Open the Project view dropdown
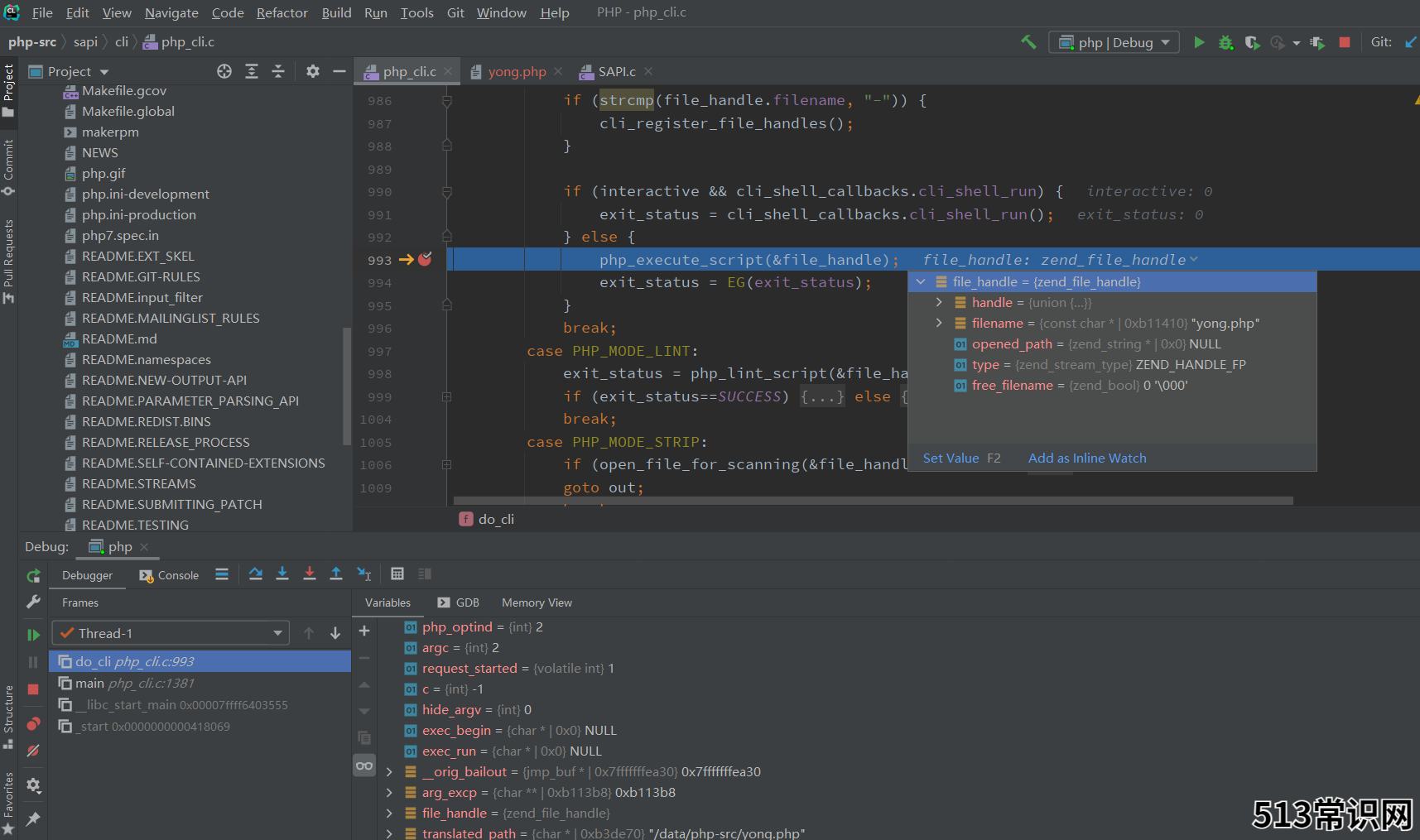Screen dimensions: 1420x840 pos(104,72)
